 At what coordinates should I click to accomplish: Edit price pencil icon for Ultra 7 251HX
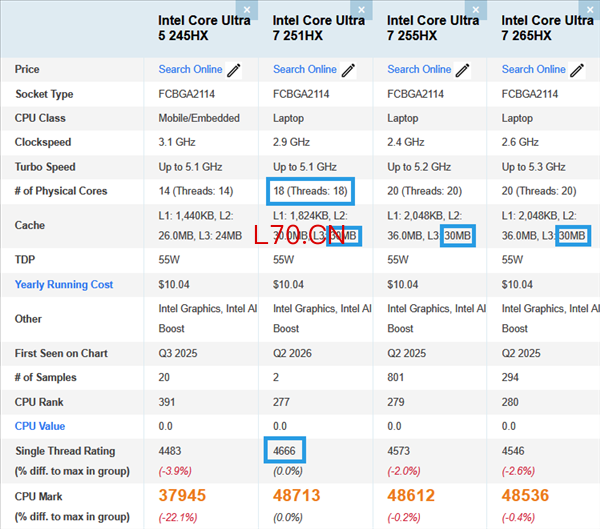click(x=348, y=70)
